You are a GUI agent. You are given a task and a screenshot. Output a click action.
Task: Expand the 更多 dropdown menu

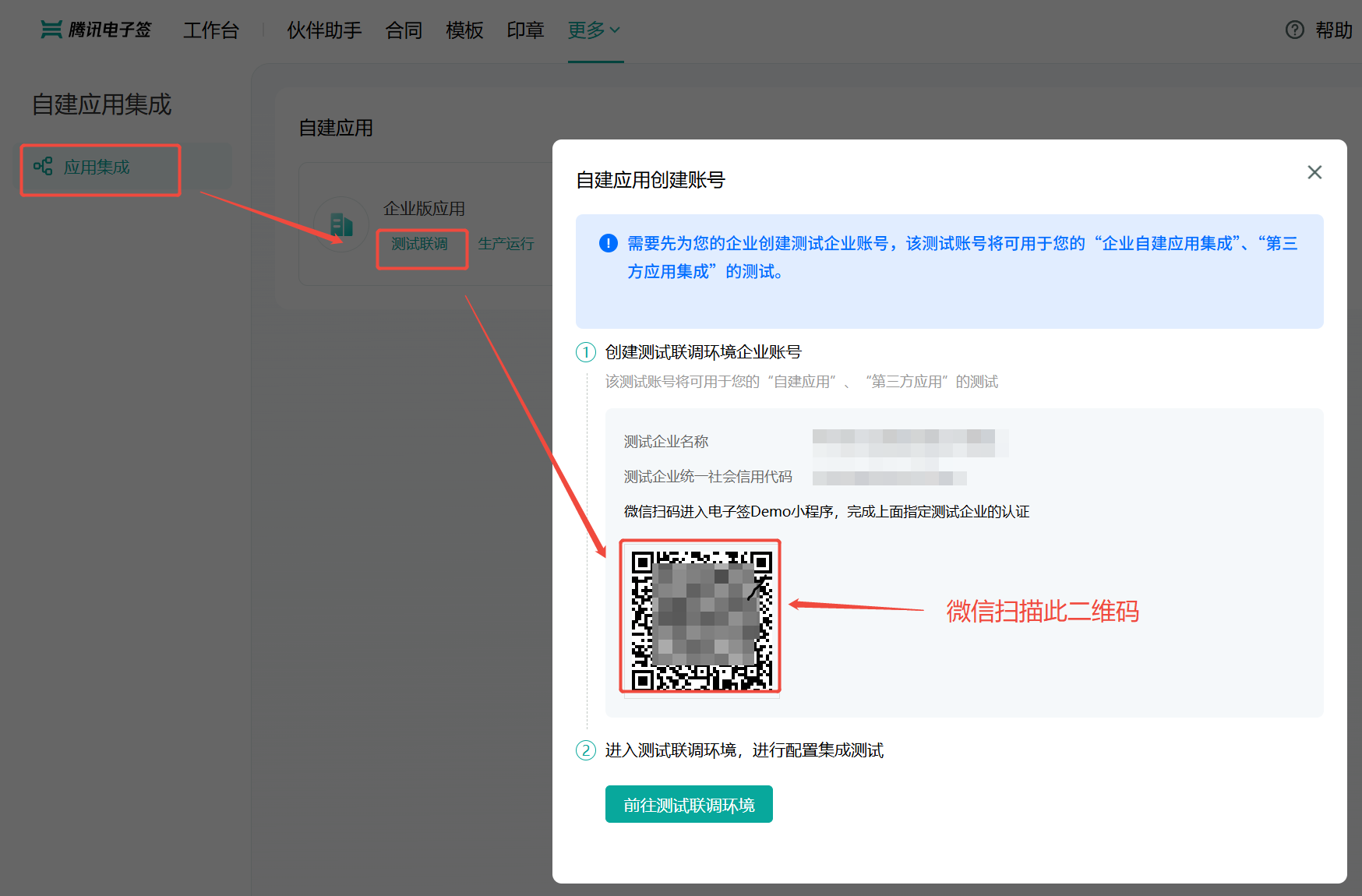tap(595, 30)
